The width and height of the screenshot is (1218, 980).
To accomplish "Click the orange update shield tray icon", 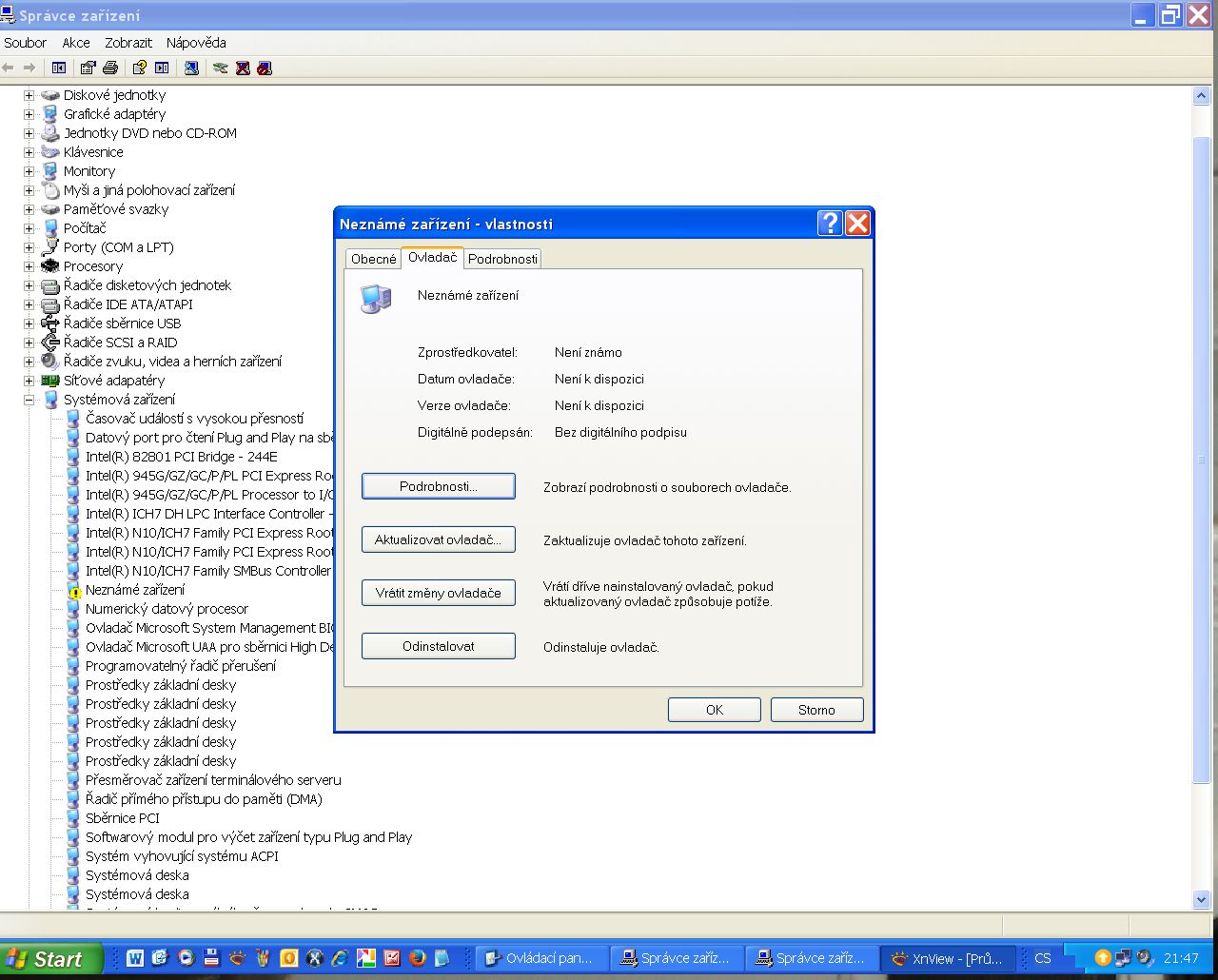I will [x=1103, y=958].
